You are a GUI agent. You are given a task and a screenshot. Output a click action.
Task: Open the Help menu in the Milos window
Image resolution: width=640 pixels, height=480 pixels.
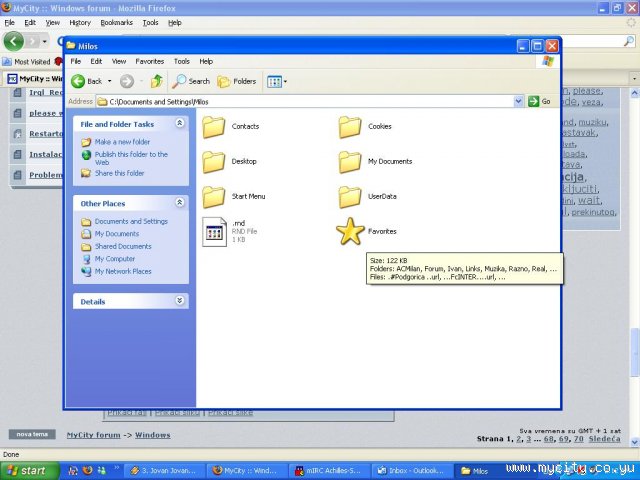[206, 61]
